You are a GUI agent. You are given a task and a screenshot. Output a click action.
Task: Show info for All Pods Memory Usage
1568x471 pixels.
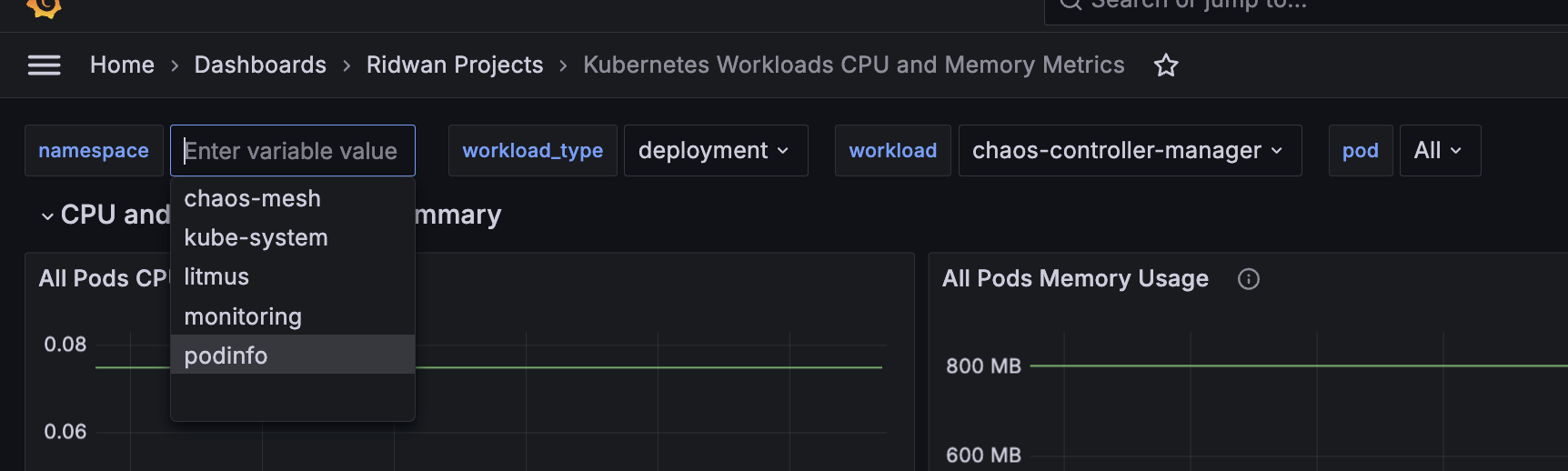1249,279
